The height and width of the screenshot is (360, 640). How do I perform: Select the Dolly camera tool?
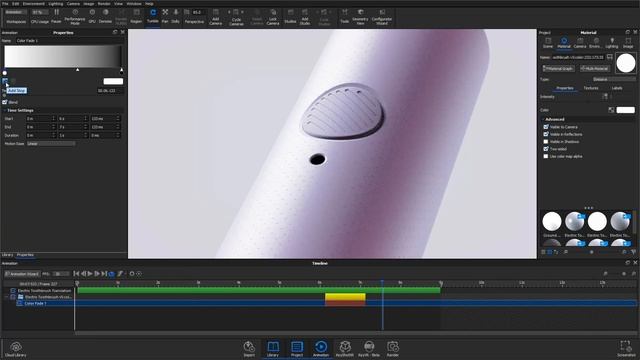click(176, 16)
